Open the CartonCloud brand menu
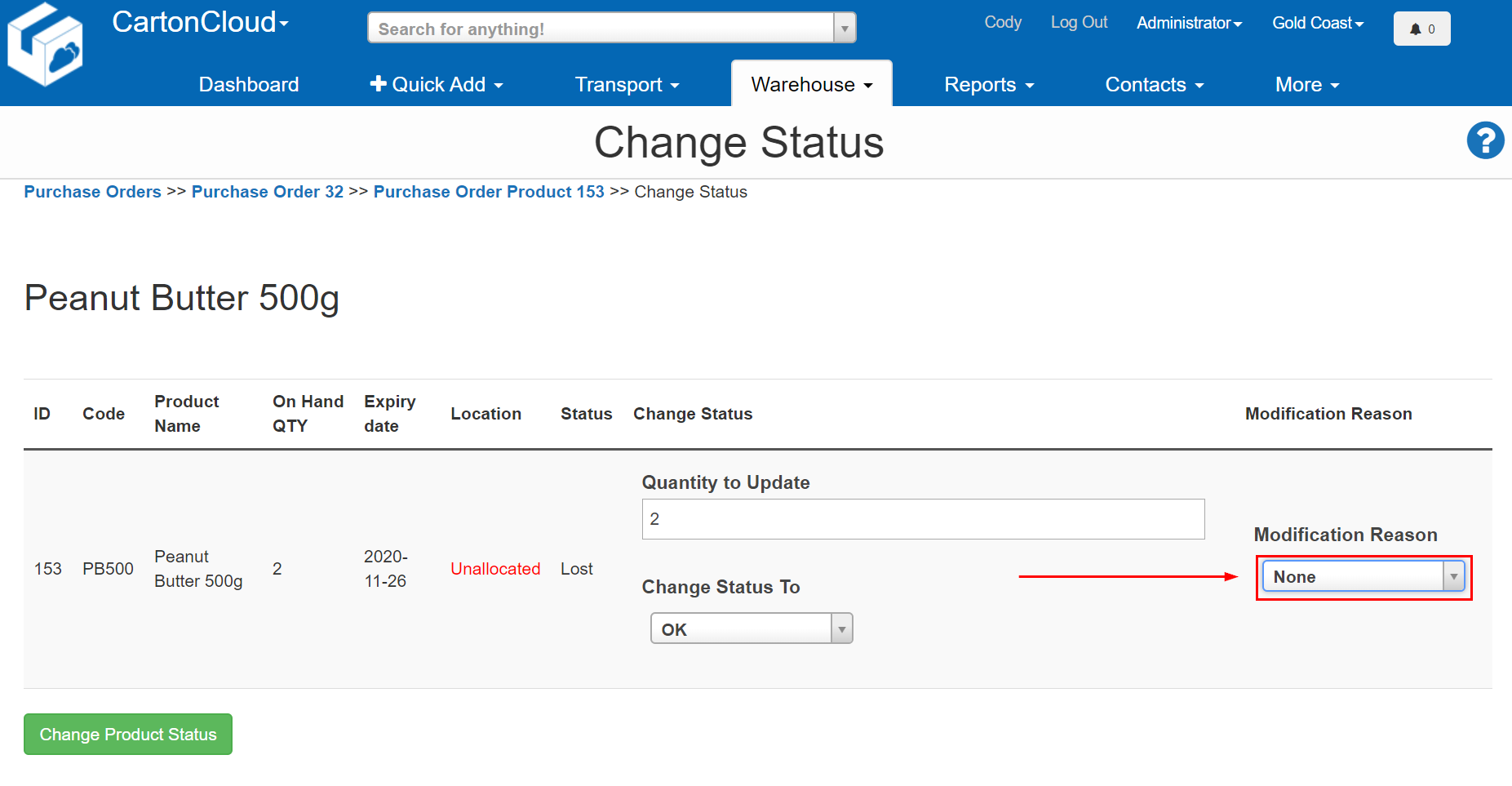The image size is (1512, 786). click(200, 23)
